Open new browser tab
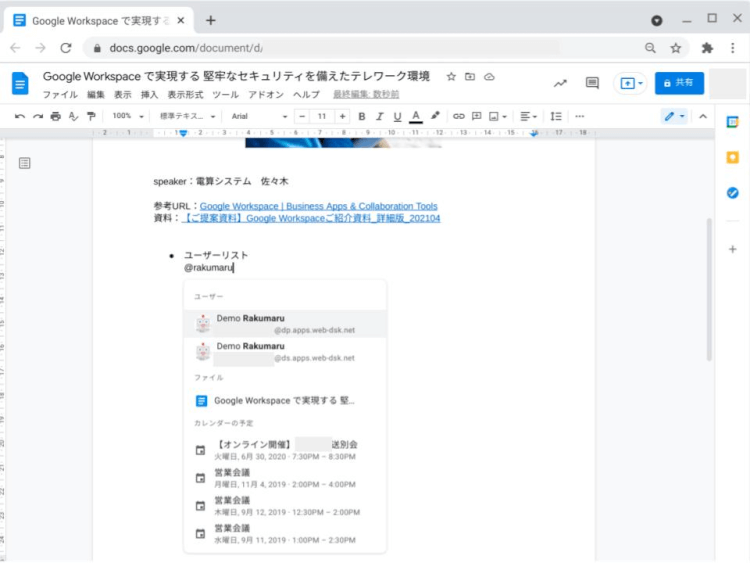This screenshot has width=750, height=563. click(x=210, y=21)
